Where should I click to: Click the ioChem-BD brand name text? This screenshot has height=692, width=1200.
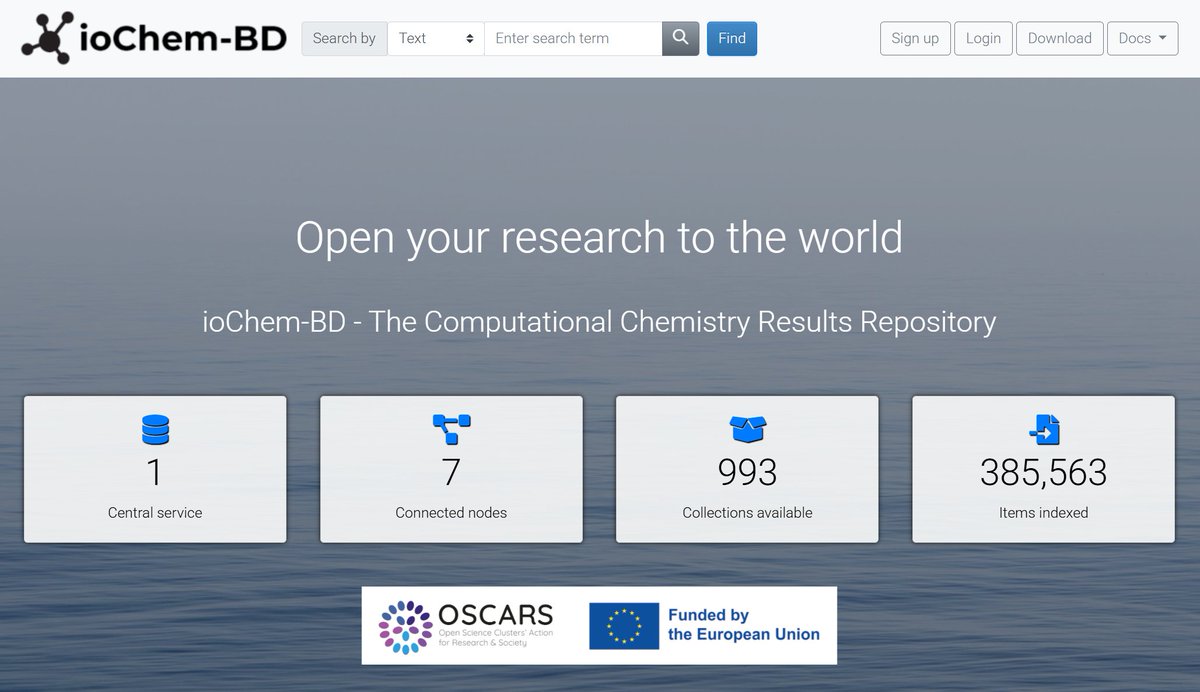pos(183,38)
